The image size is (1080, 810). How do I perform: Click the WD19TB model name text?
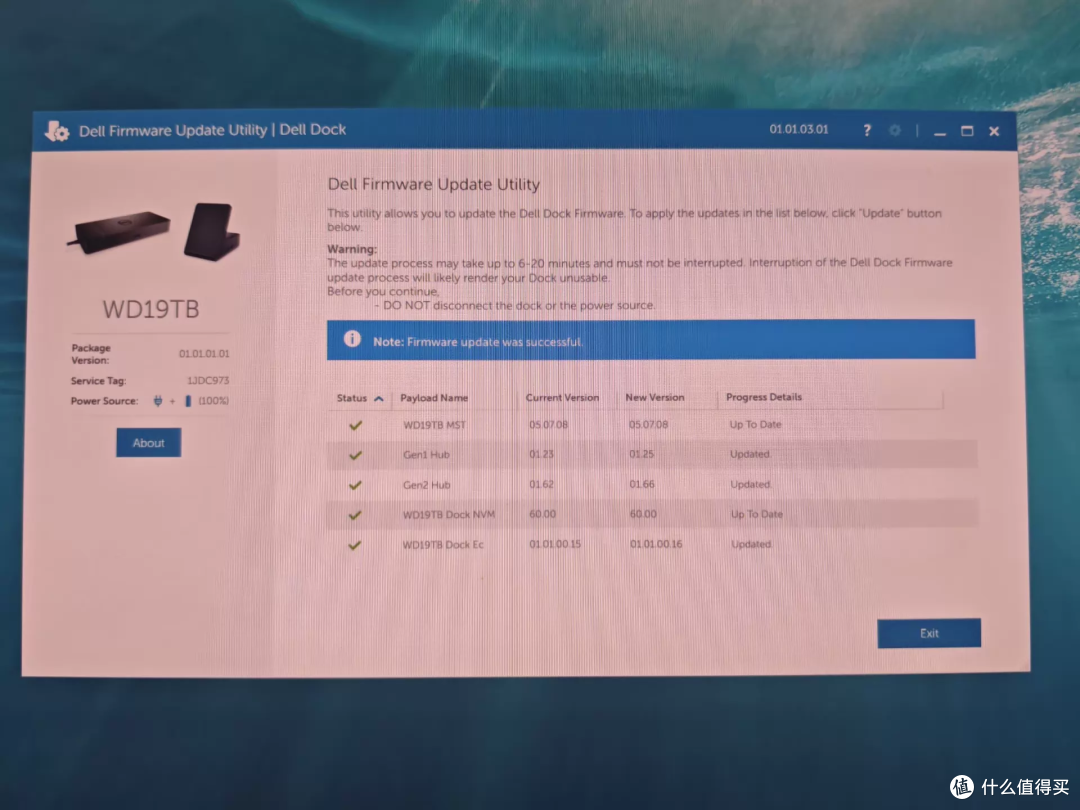pyautogui.click(x=151, y=309)
